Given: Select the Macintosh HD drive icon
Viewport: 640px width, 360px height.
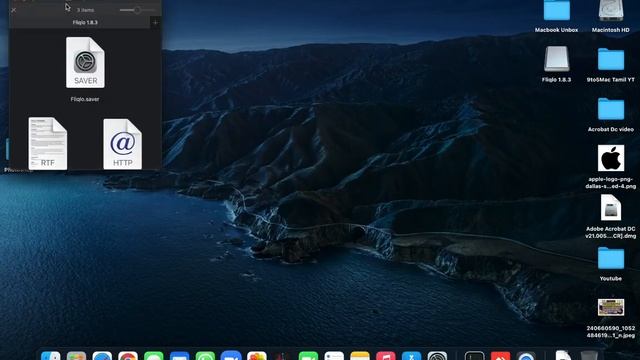Looking at the screenshot, I should tap(611, 10).
